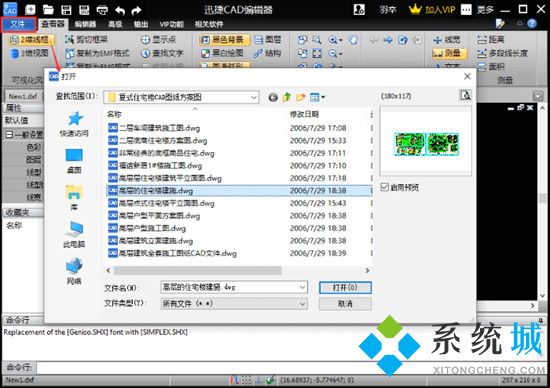Switch to the 编辑器 ribbon tab
Viewport: 550px width, 388px height.
coord(85,24)
